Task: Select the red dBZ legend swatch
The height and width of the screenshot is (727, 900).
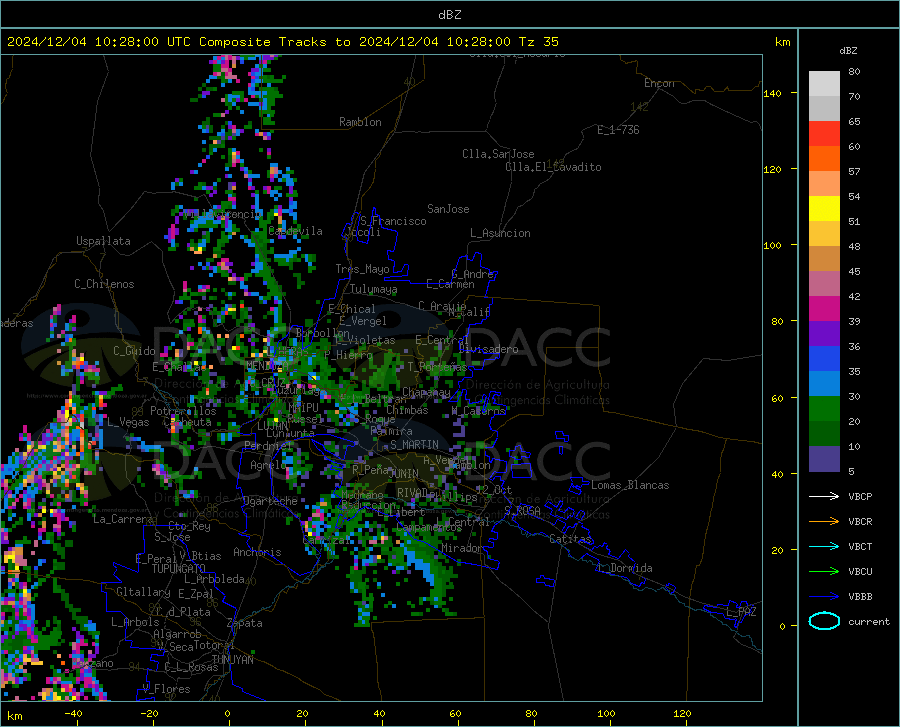Action: [x=824, y=134]
